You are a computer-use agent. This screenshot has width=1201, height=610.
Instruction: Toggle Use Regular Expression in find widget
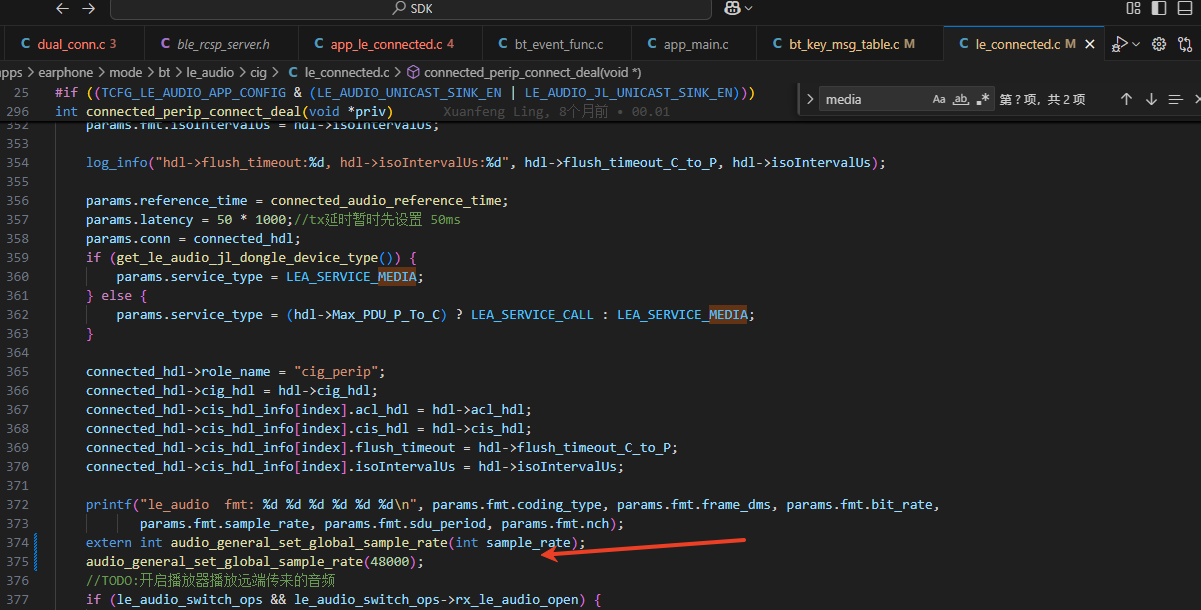coord(983,99)
